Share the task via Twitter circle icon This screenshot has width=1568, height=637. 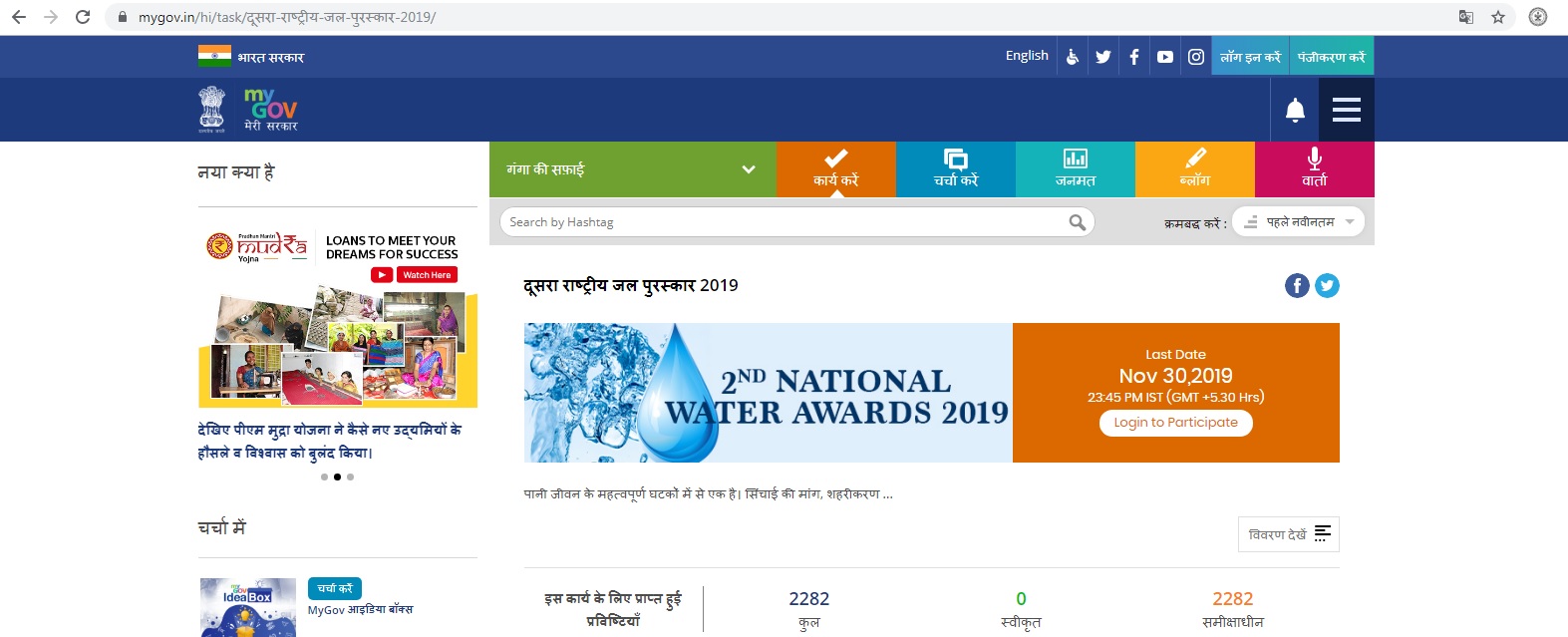(x=1327, y=286)
